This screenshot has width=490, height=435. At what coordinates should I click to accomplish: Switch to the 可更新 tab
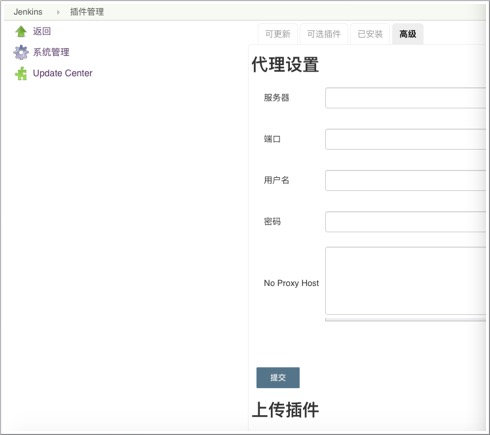click(x=278, y=34)
